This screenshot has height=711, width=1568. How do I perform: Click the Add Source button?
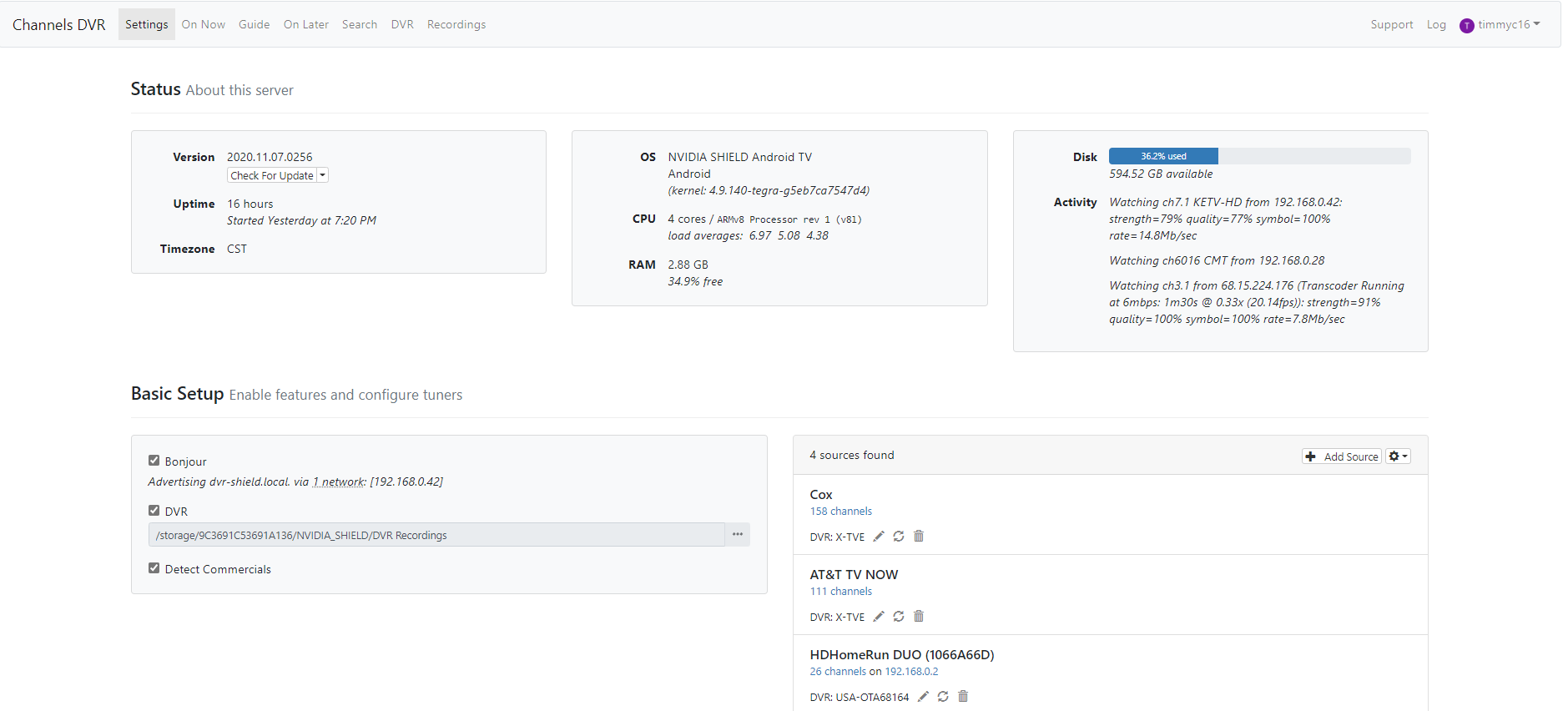(1342, 456)
